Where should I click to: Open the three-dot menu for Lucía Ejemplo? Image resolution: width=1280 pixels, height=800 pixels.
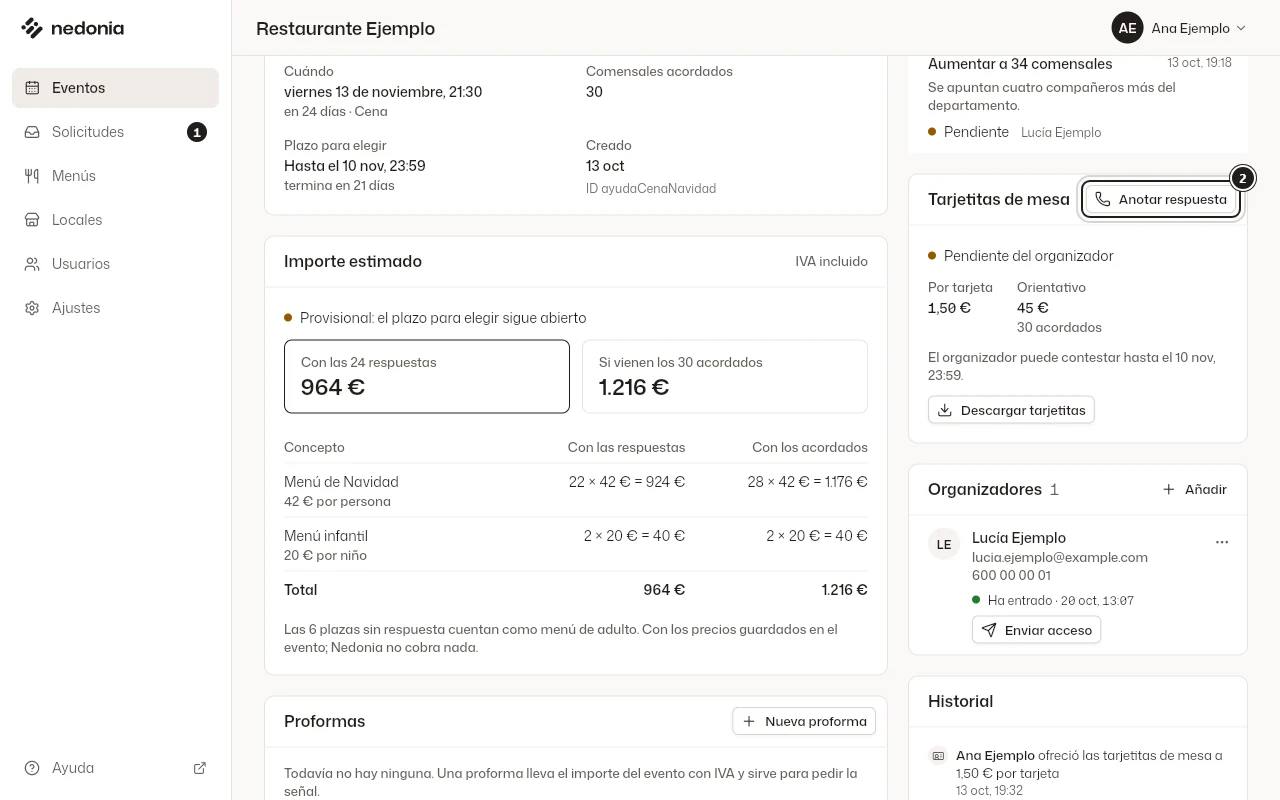1222,542
